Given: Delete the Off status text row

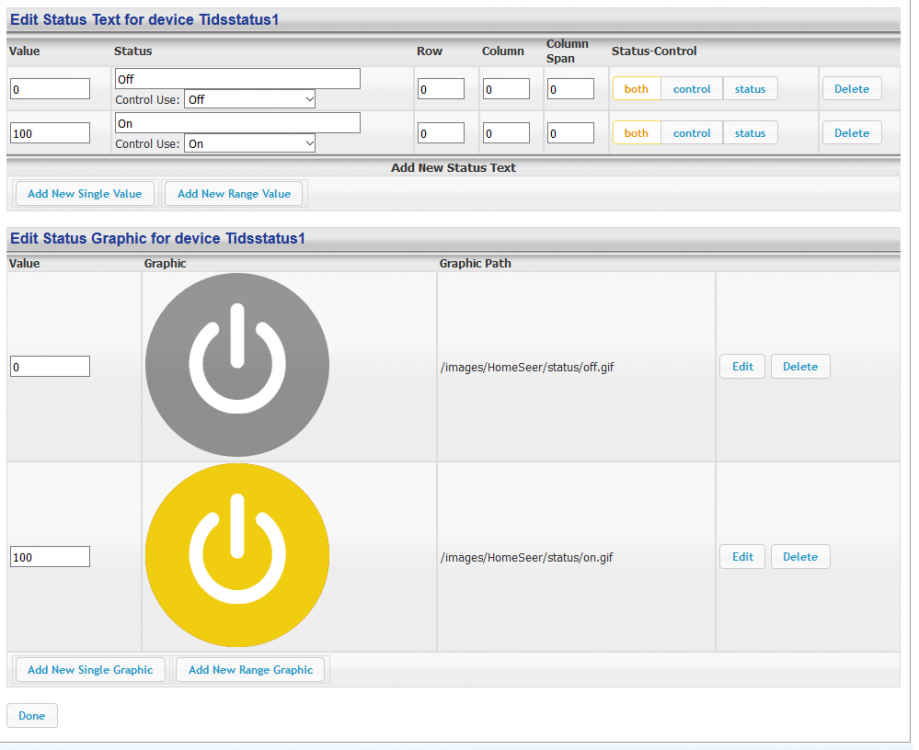Looking at the screenshot, I should tap(851, 89).
